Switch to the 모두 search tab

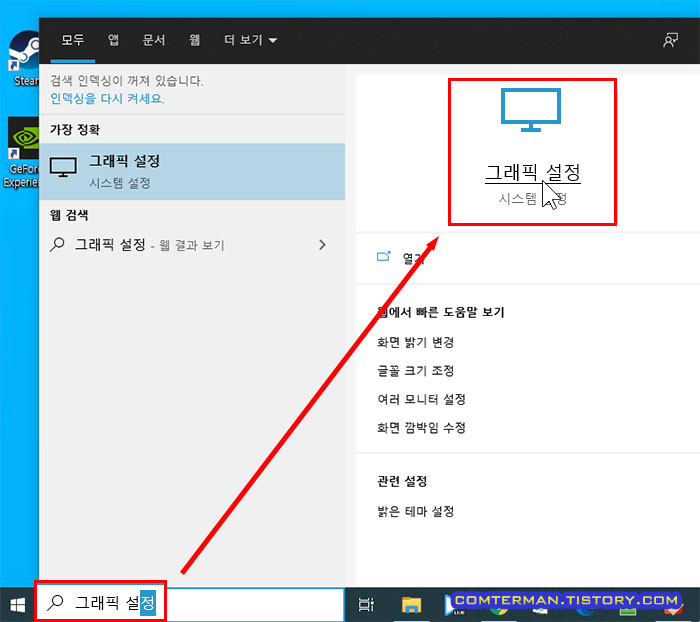tap(72, 40)
